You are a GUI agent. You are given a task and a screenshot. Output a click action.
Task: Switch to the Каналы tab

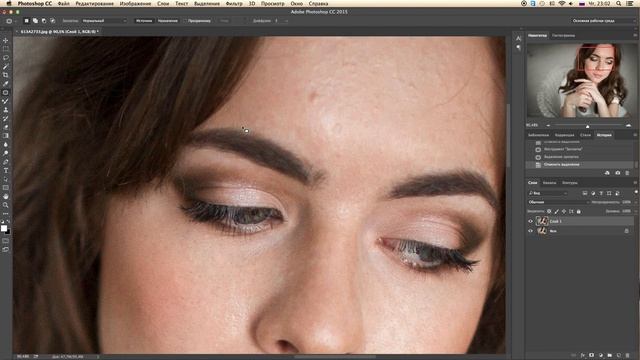pyautogui.click(x=549, y=183)
